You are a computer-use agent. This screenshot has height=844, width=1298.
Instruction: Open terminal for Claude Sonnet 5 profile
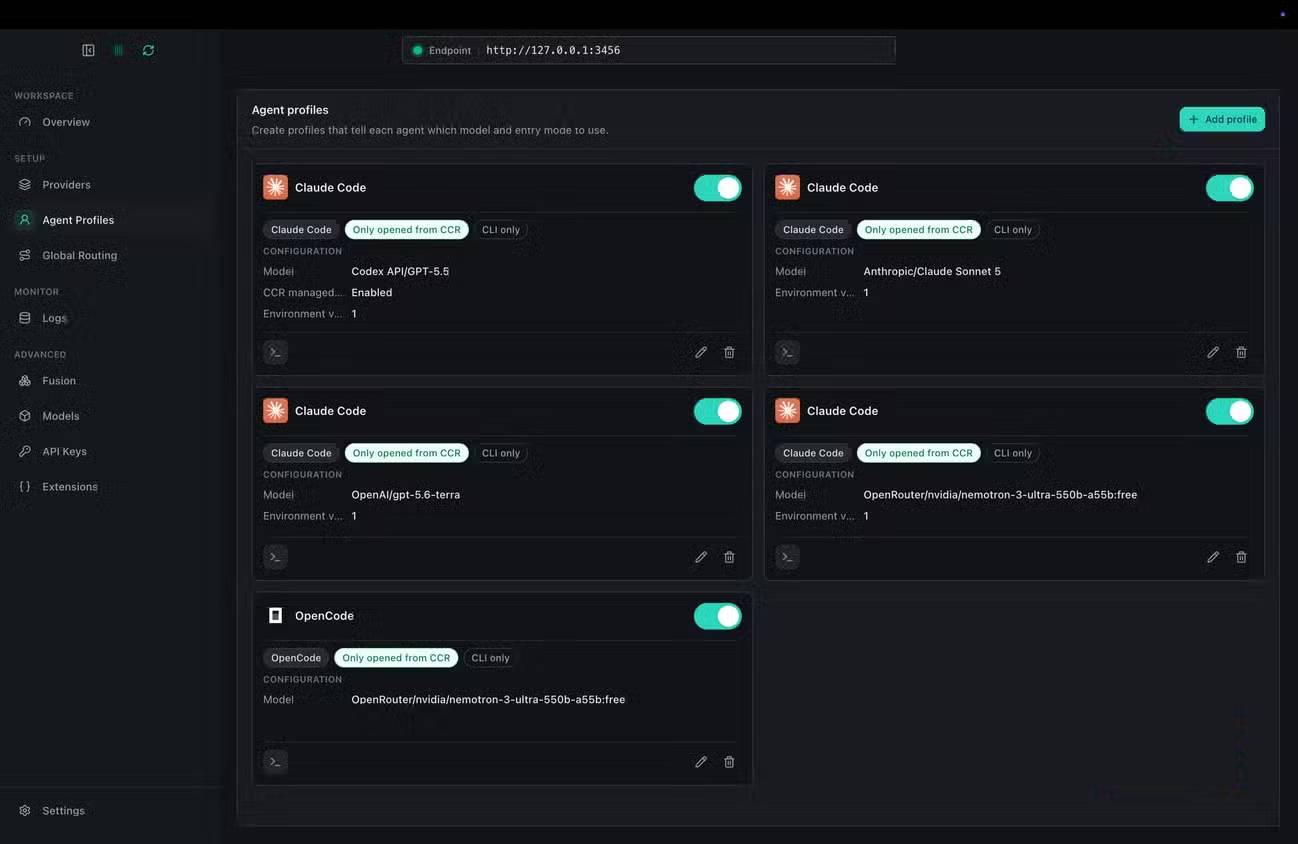(787, 352)
